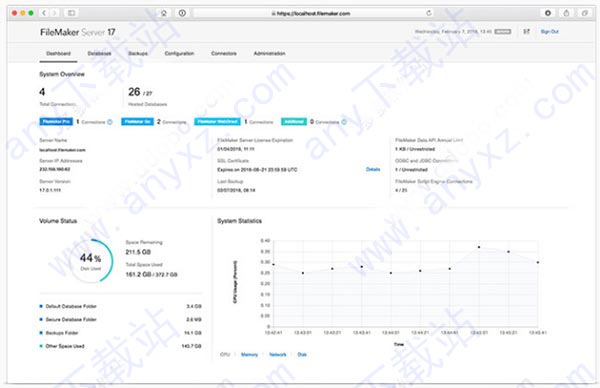Open the Administration tab
Viewport: 600px width, 388px height.
click(269, 54)
